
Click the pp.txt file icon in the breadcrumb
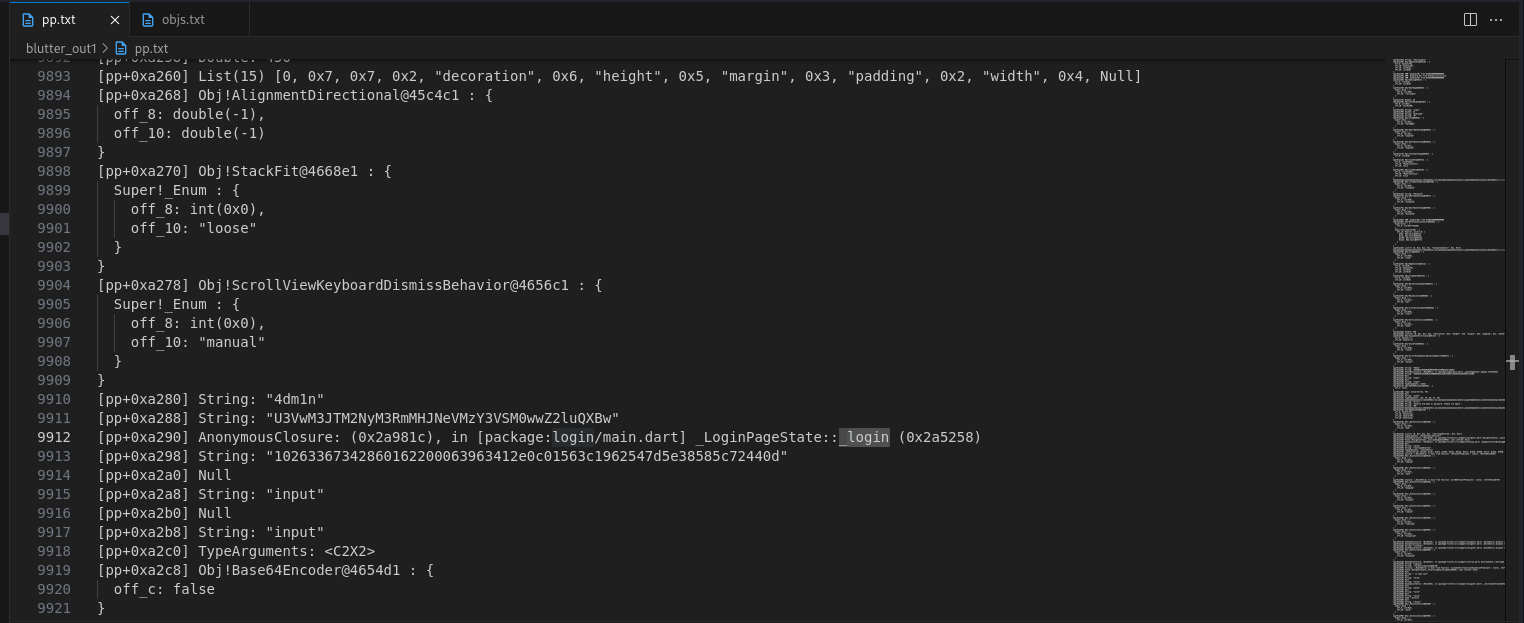[x=121, y=48]
